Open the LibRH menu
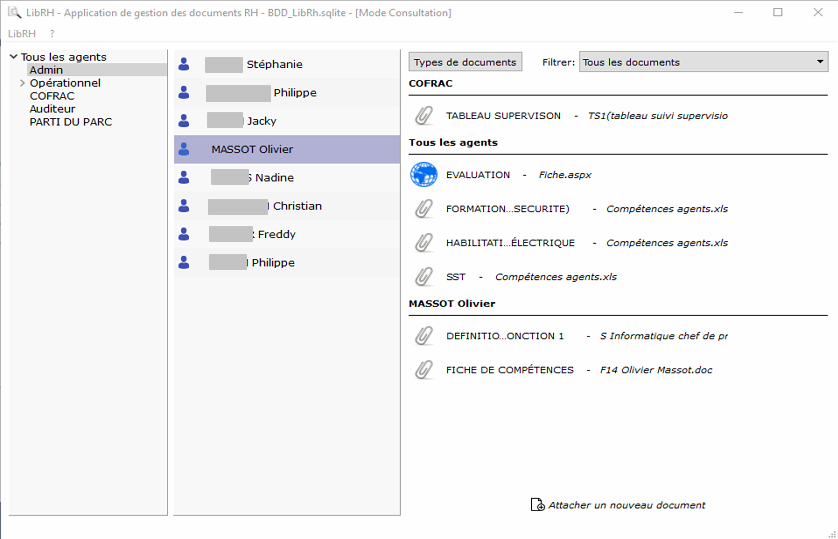Image resolution: width=838 pixels, height=539 pixels. point(22,34)
